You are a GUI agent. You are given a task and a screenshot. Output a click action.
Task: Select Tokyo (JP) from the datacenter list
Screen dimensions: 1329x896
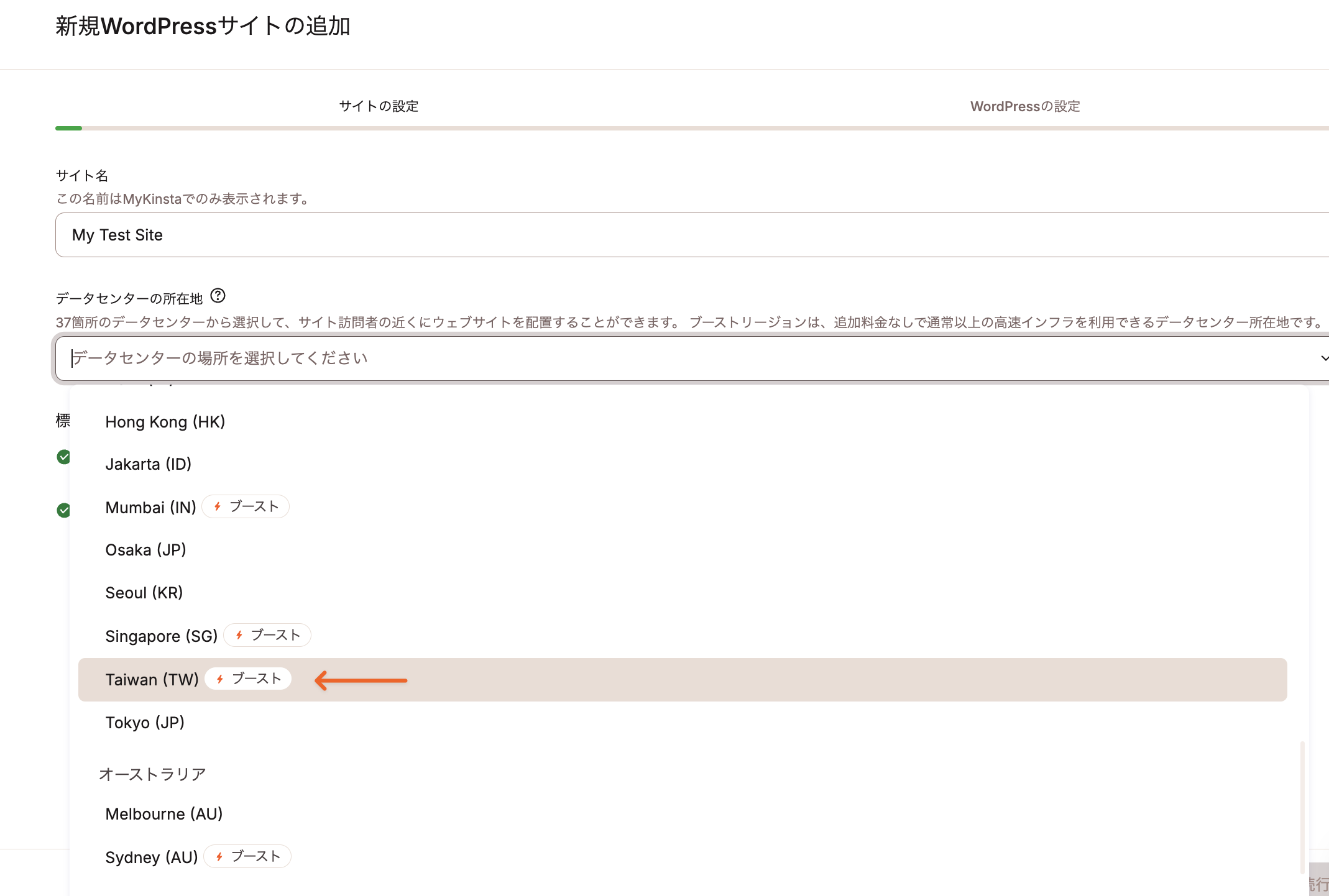[145, 722]
